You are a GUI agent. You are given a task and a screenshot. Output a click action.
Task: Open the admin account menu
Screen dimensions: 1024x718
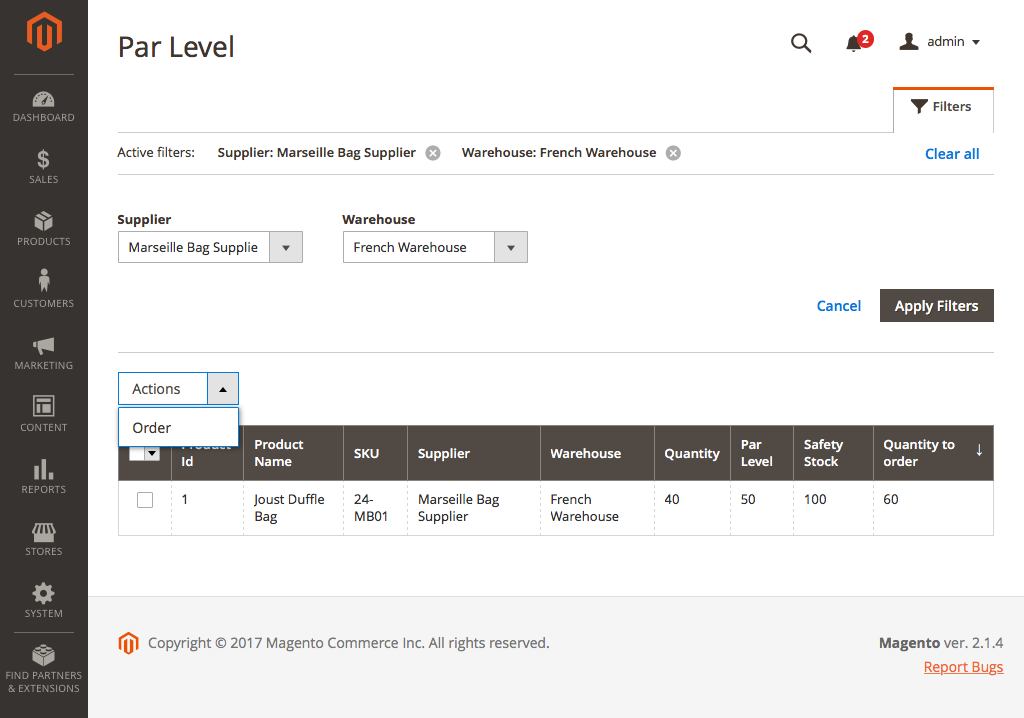tap(939, 42)
